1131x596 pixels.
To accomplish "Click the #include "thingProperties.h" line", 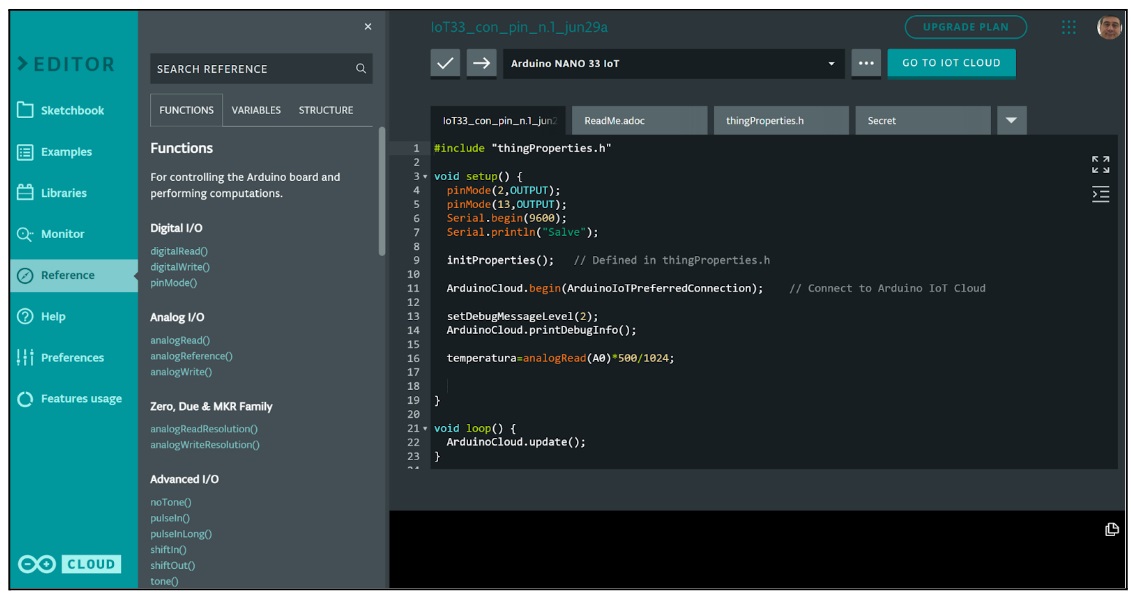I will coord(522,148).
